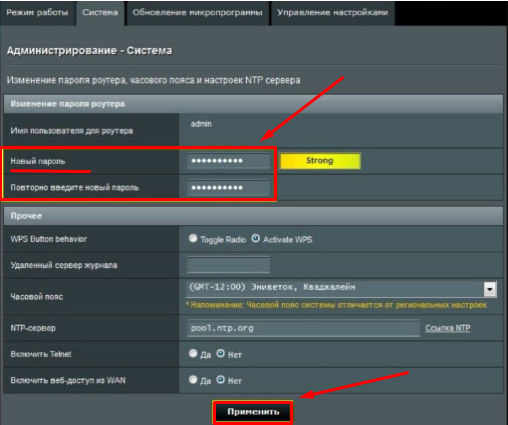Viewport: 508px width, 425px height.
Task: Click the Изменение пароля роутера, часового пояса description
Action: point(154,80)
